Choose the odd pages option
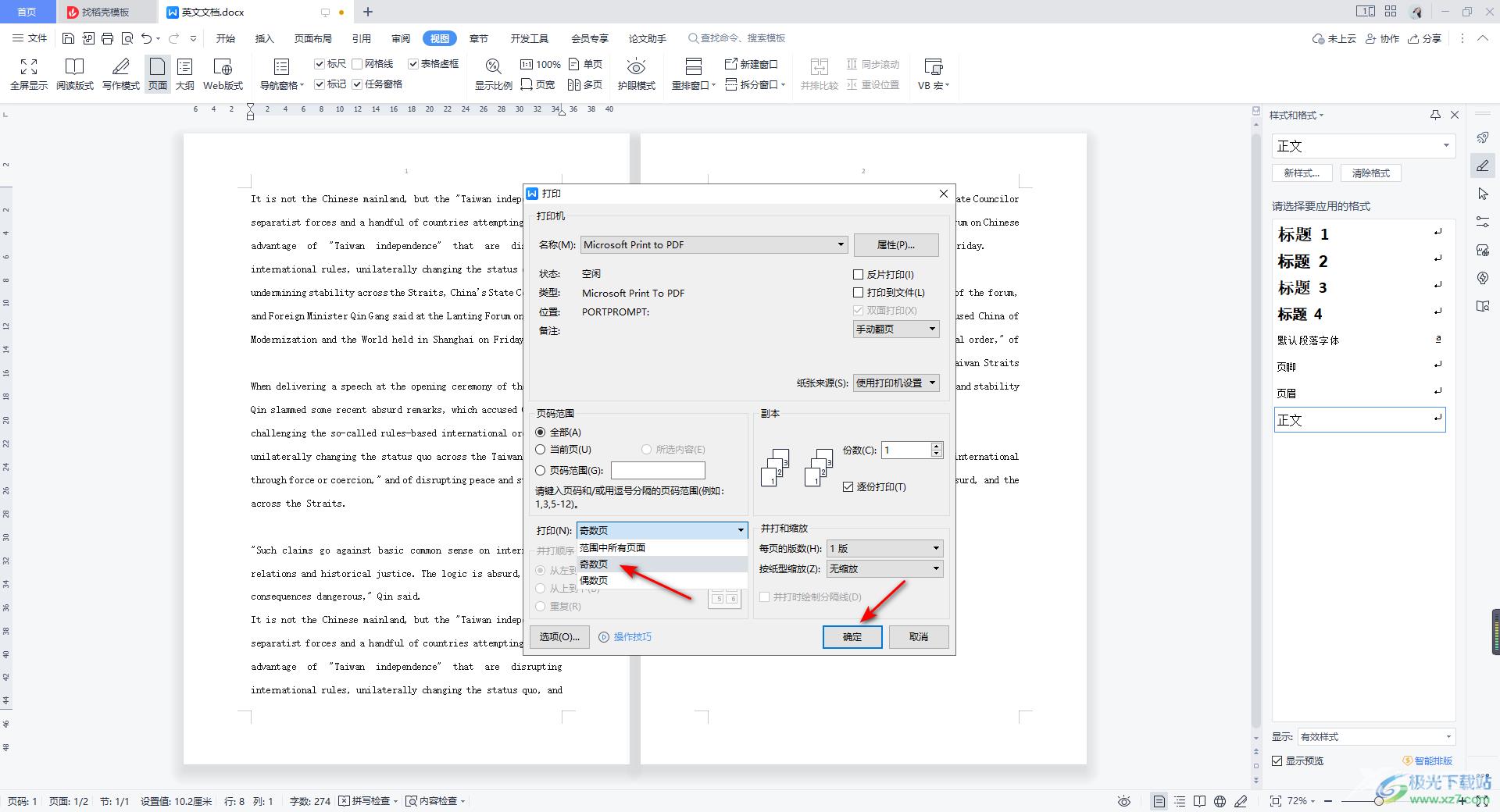Image resolution: width=1500 pixels, height=812 pixels. click(662, 564)
